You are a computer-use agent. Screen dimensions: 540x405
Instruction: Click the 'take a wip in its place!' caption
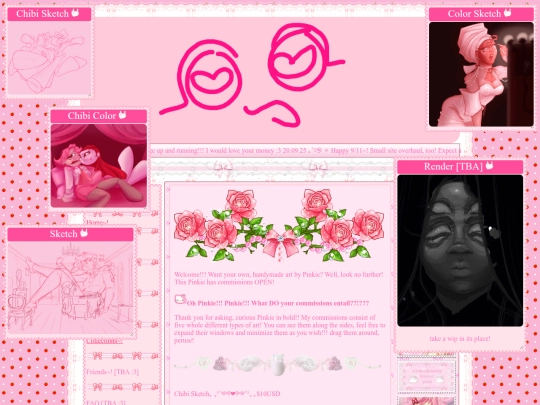point(460,339)
